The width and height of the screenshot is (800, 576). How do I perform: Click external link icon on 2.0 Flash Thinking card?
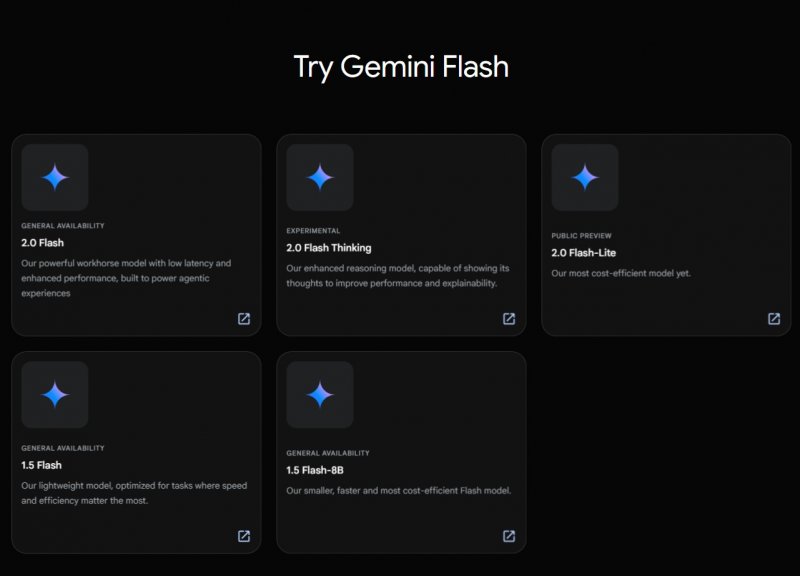point(508,320)
